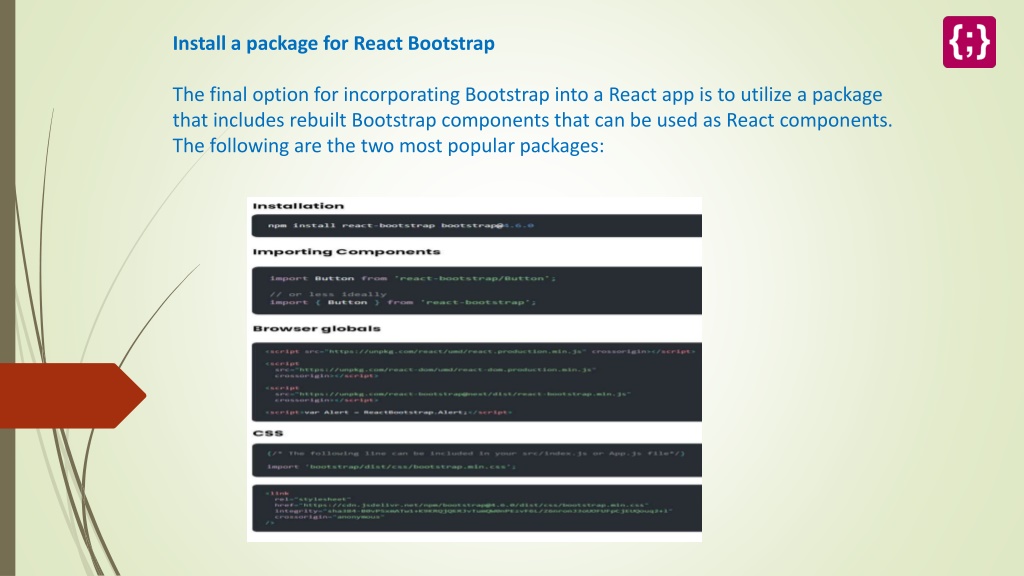This screenshot has width=1024, height=576.
Task: Click the "Importing Components" heading
Action: click(347, 251)
